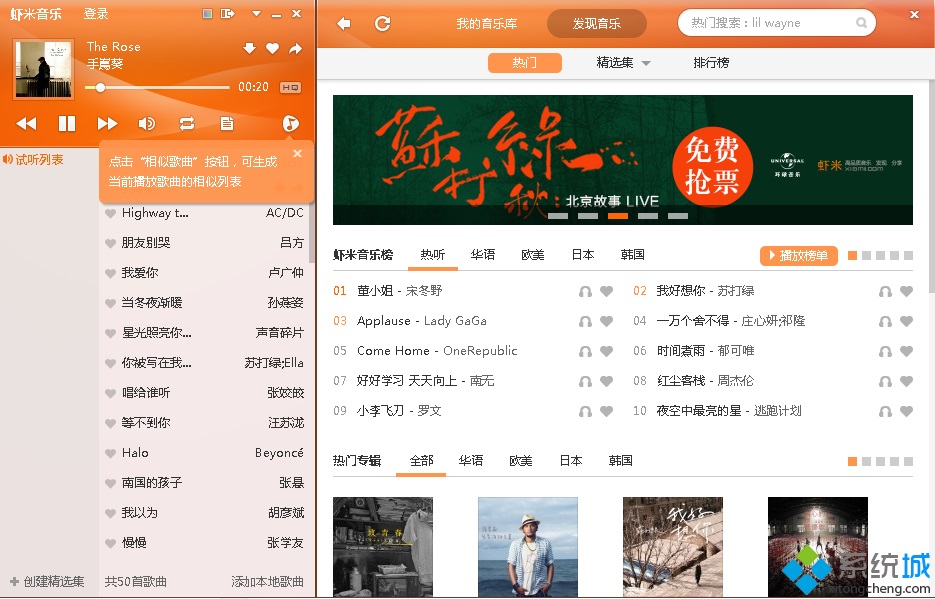Click the search input field
Image resolution: width=935 pixels, height=599 pixels.
coord(769,23)
